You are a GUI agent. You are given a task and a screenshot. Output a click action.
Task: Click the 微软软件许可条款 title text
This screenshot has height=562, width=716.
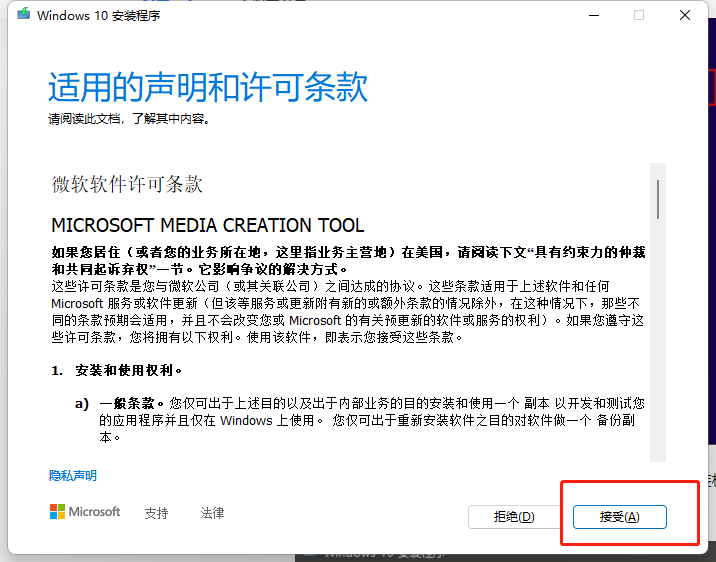[127, 184]
